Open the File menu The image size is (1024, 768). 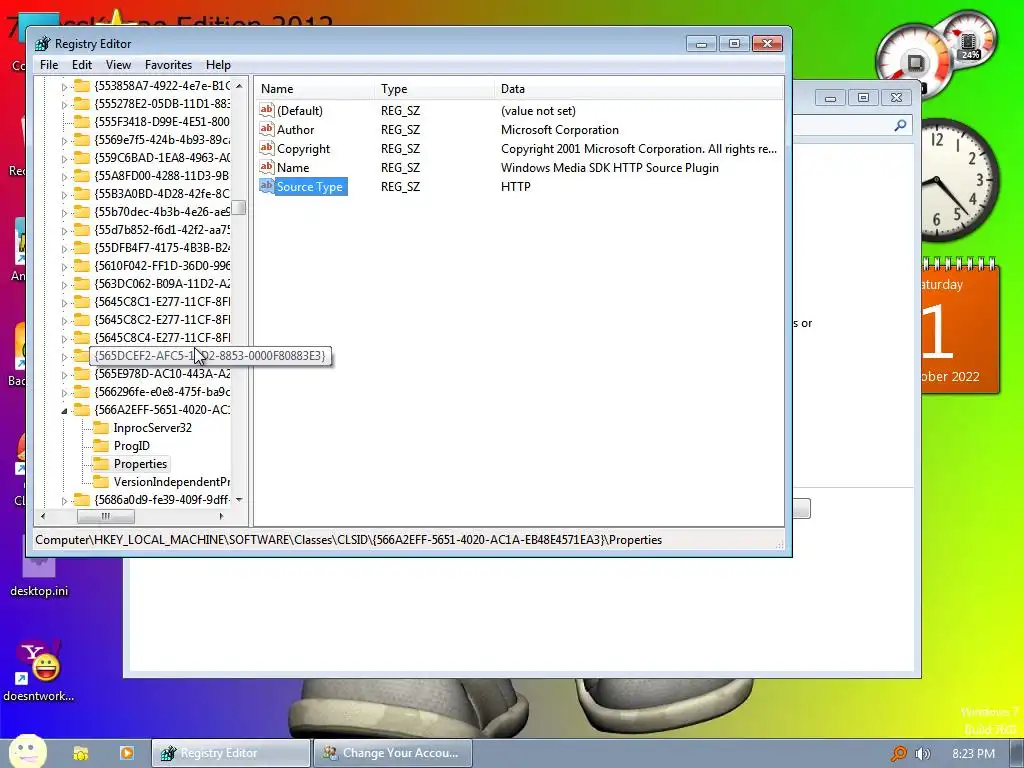[49, 65]
